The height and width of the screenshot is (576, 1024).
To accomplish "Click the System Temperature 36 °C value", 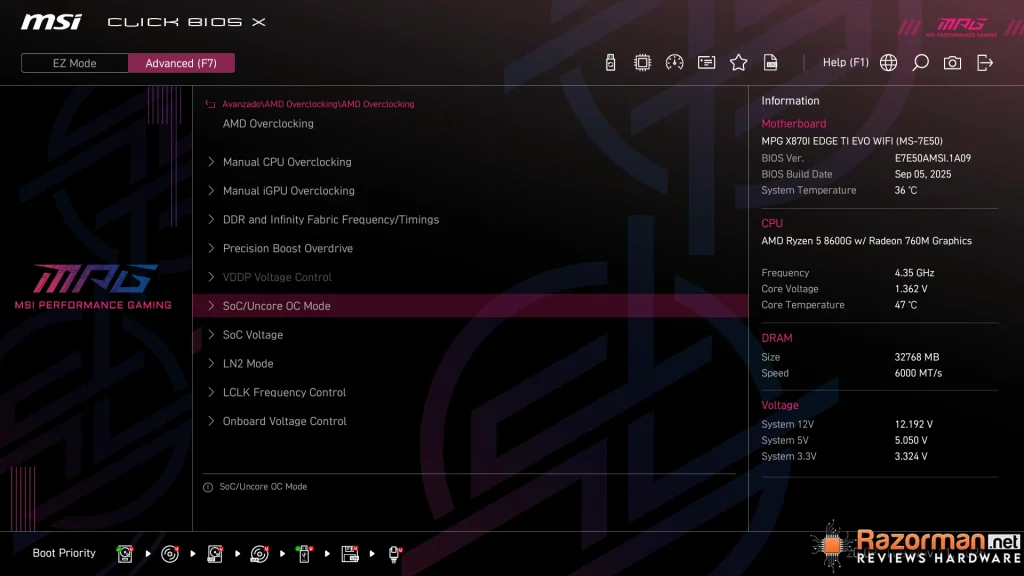I will pos(906,190).
